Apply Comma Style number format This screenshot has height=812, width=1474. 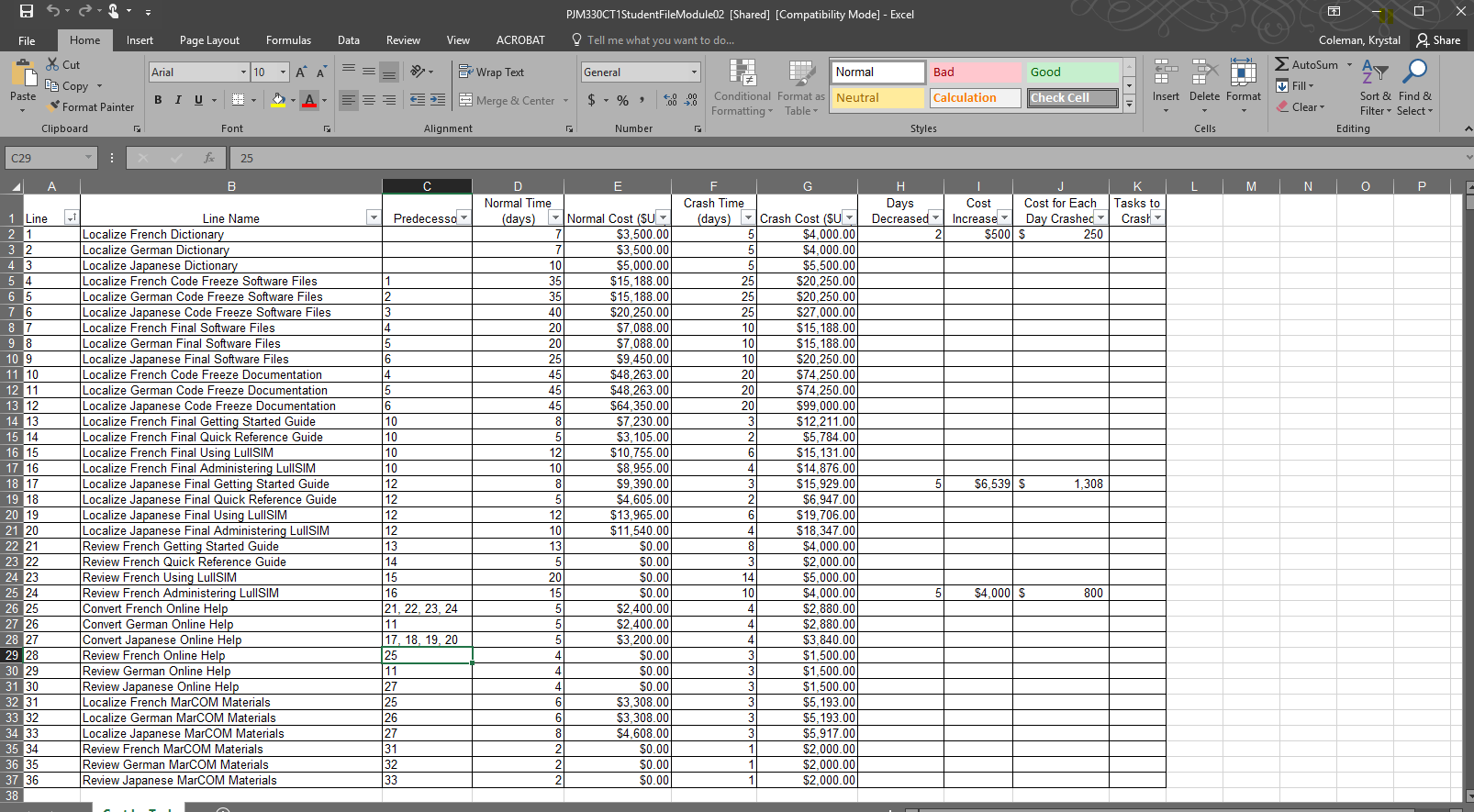pyautogui.click(x=642, y=100)
